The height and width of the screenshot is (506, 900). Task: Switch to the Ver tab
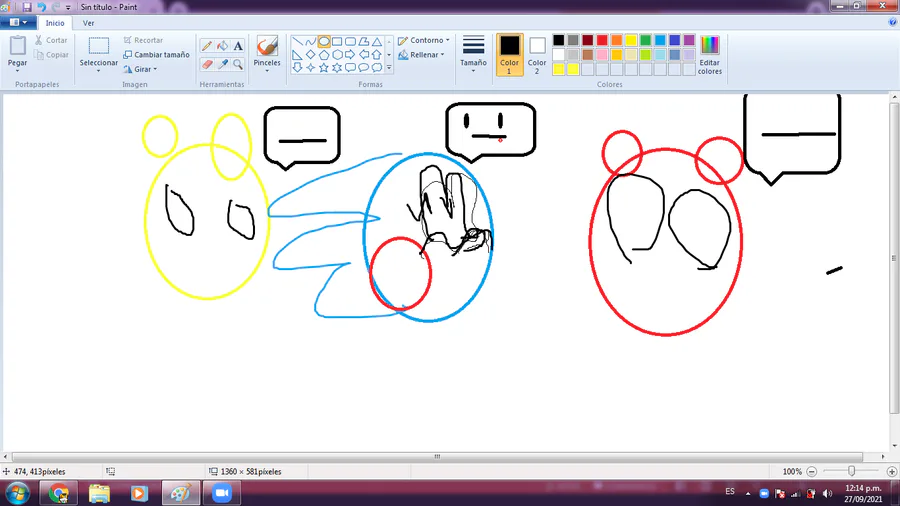tap(88, 23)
